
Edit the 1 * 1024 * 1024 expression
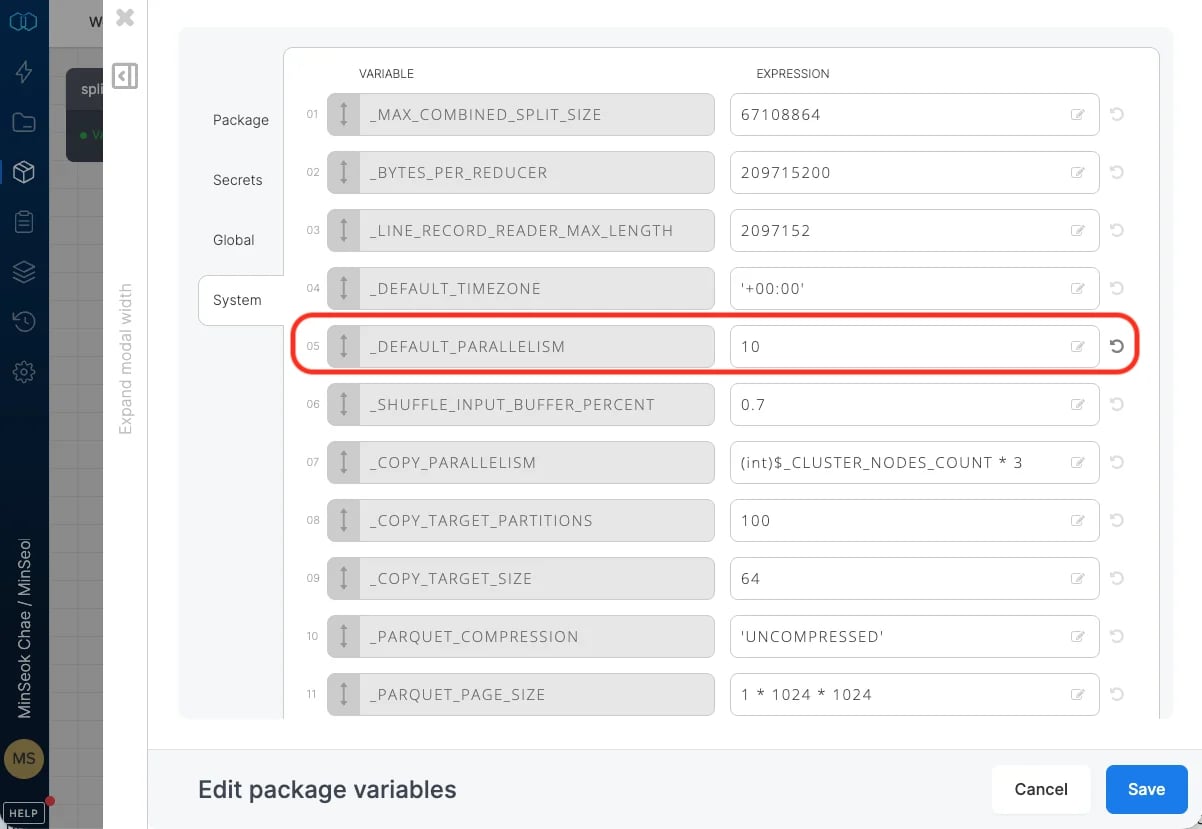pos(915,694)
